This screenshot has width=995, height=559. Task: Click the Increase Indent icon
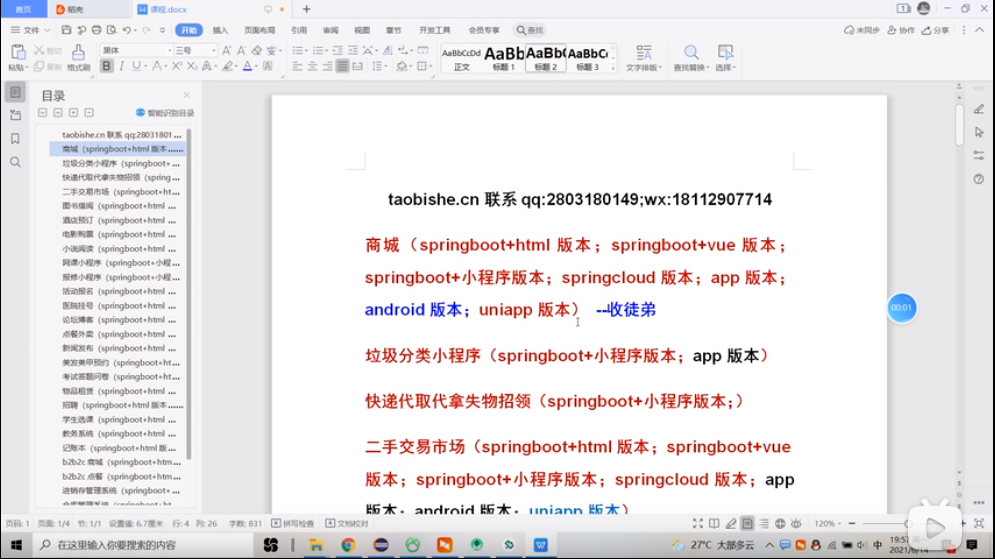pyautogui.click(x=353, y=50)
